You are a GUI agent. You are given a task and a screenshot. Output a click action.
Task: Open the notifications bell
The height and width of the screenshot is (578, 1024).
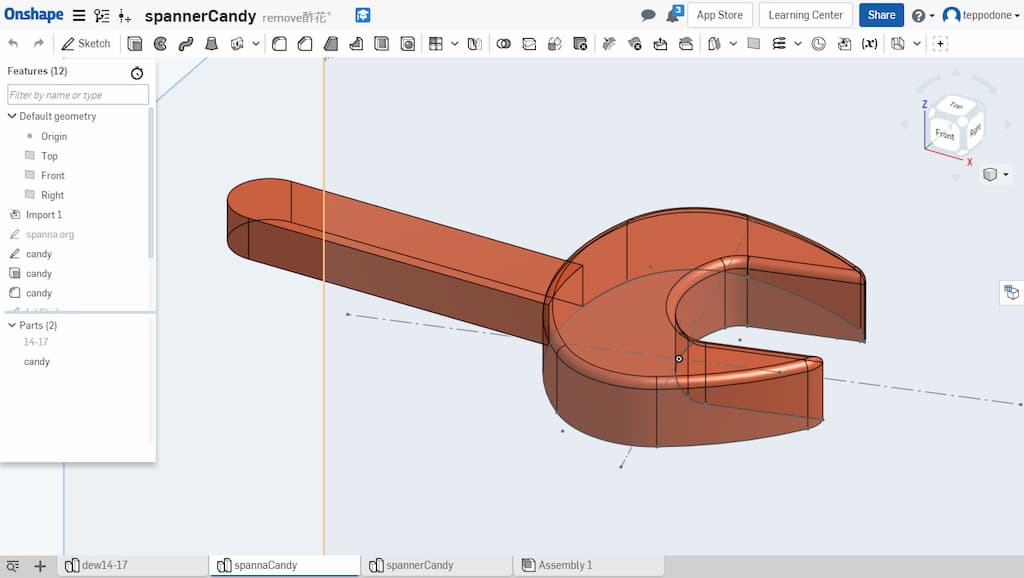pyautogui.click(x=673, y=14)
